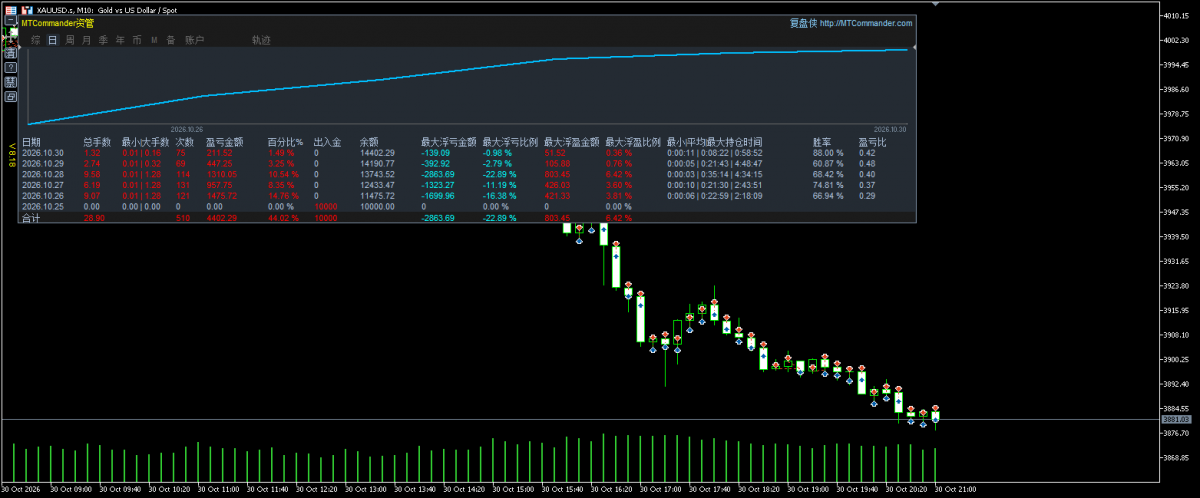
Task: Select the 周 weekly tab
Action: [70, 40]
